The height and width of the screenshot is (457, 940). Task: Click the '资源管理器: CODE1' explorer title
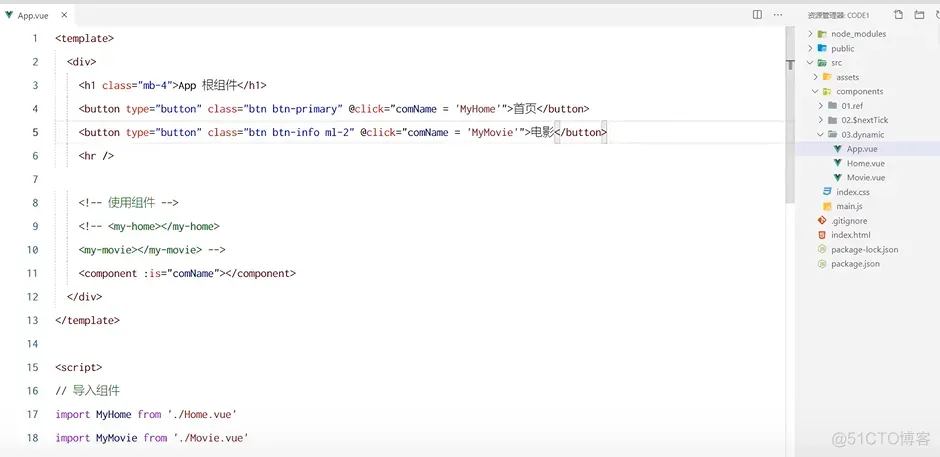tap(838, 16)
